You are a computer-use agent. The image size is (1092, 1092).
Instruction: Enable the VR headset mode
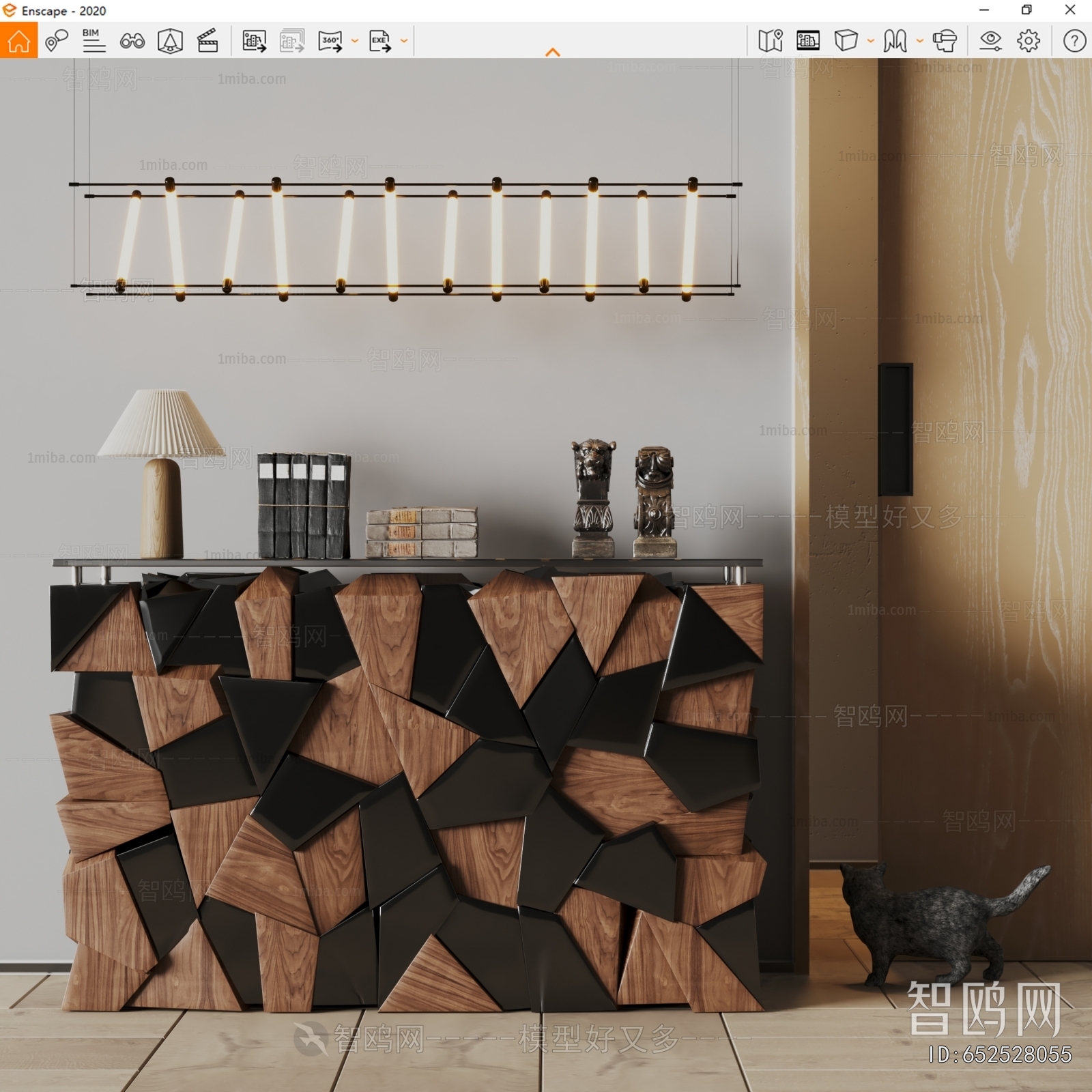[945, 41]
